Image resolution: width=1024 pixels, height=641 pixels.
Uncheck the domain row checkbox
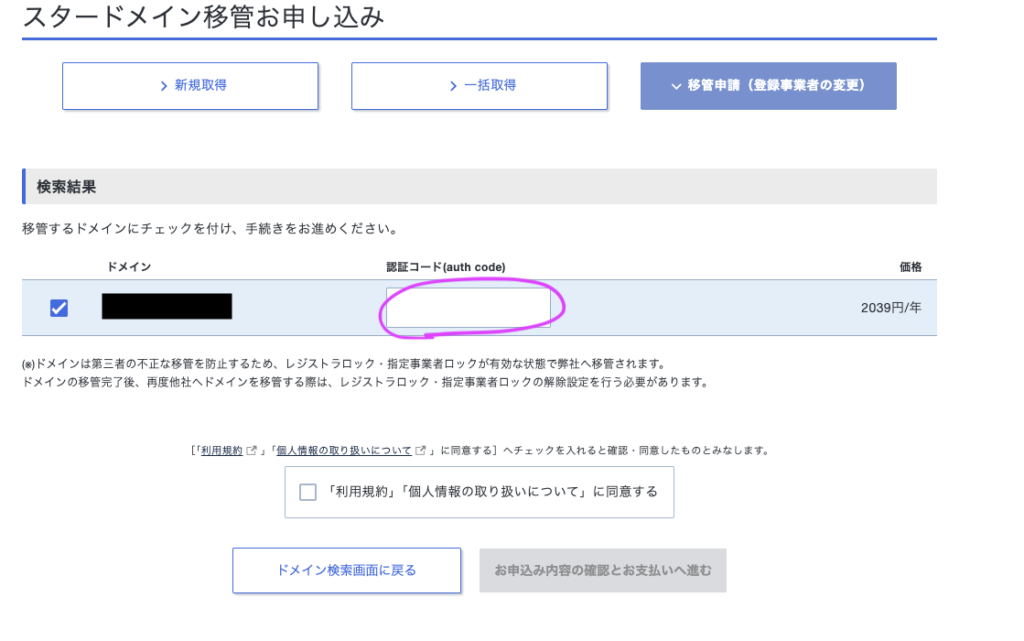pos(59,307)
